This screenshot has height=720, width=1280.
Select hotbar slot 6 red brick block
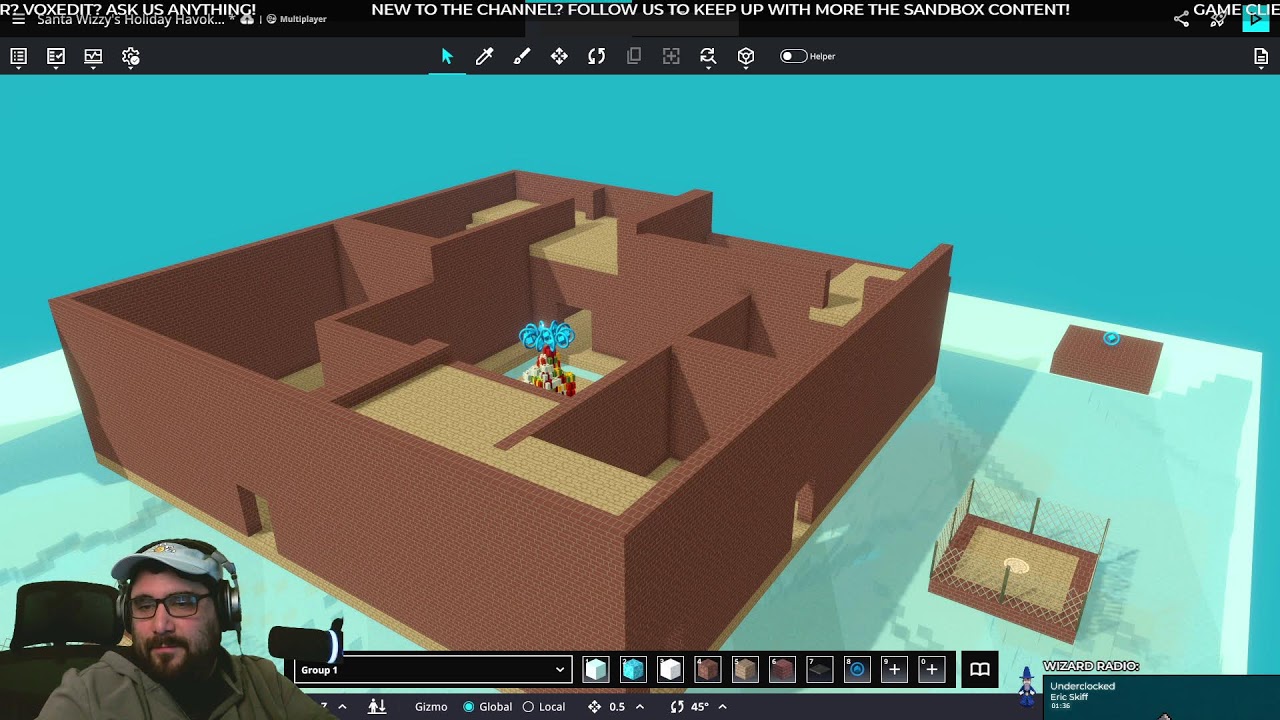[782, 670]
